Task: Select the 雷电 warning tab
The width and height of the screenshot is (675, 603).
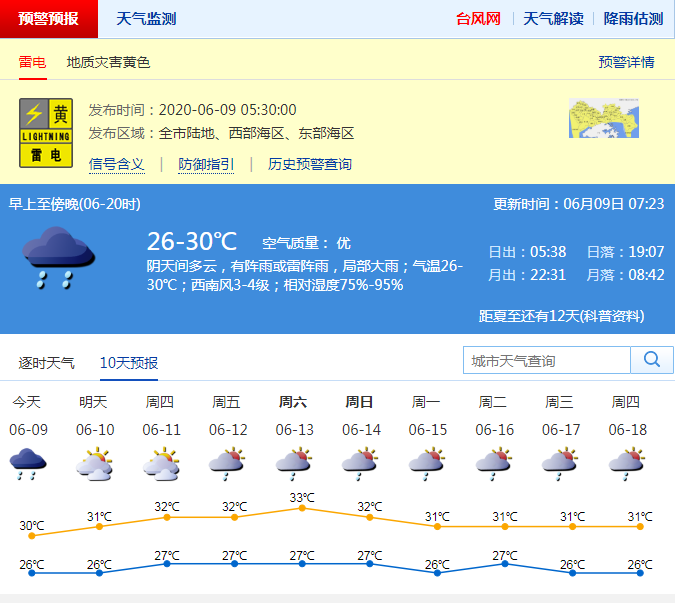Action: point(32,62)
